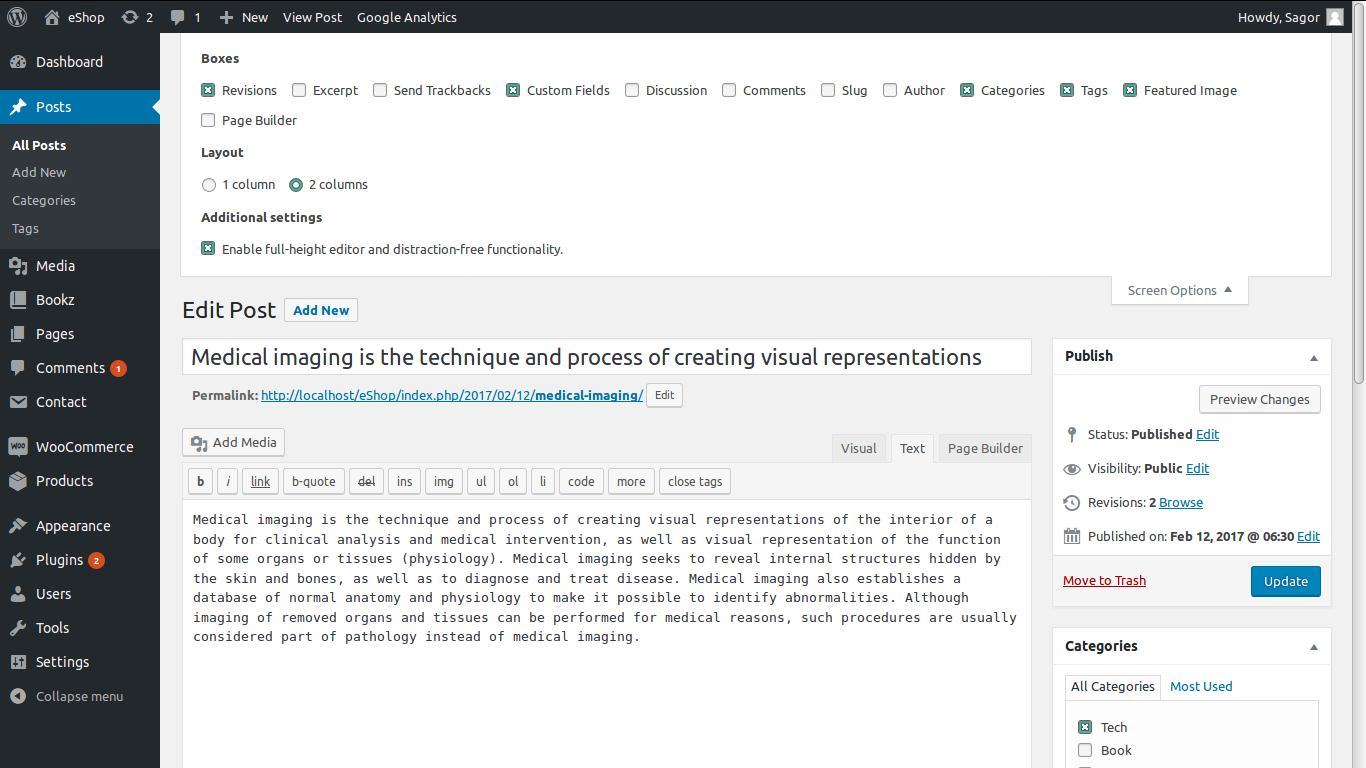
Task: Click the post title input field
Action: (x=607, y=358)
